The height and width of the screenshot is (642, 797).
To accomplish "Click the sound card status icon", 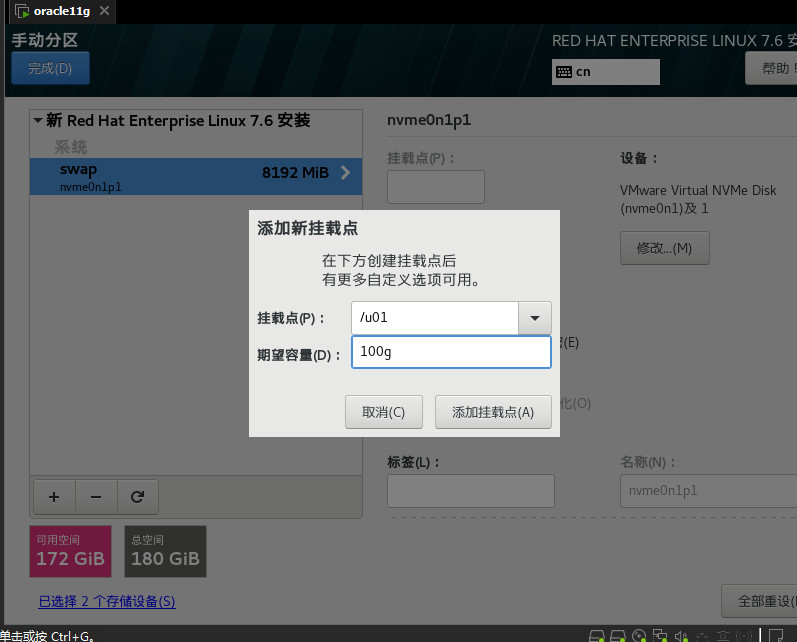I will pos(681,635).
